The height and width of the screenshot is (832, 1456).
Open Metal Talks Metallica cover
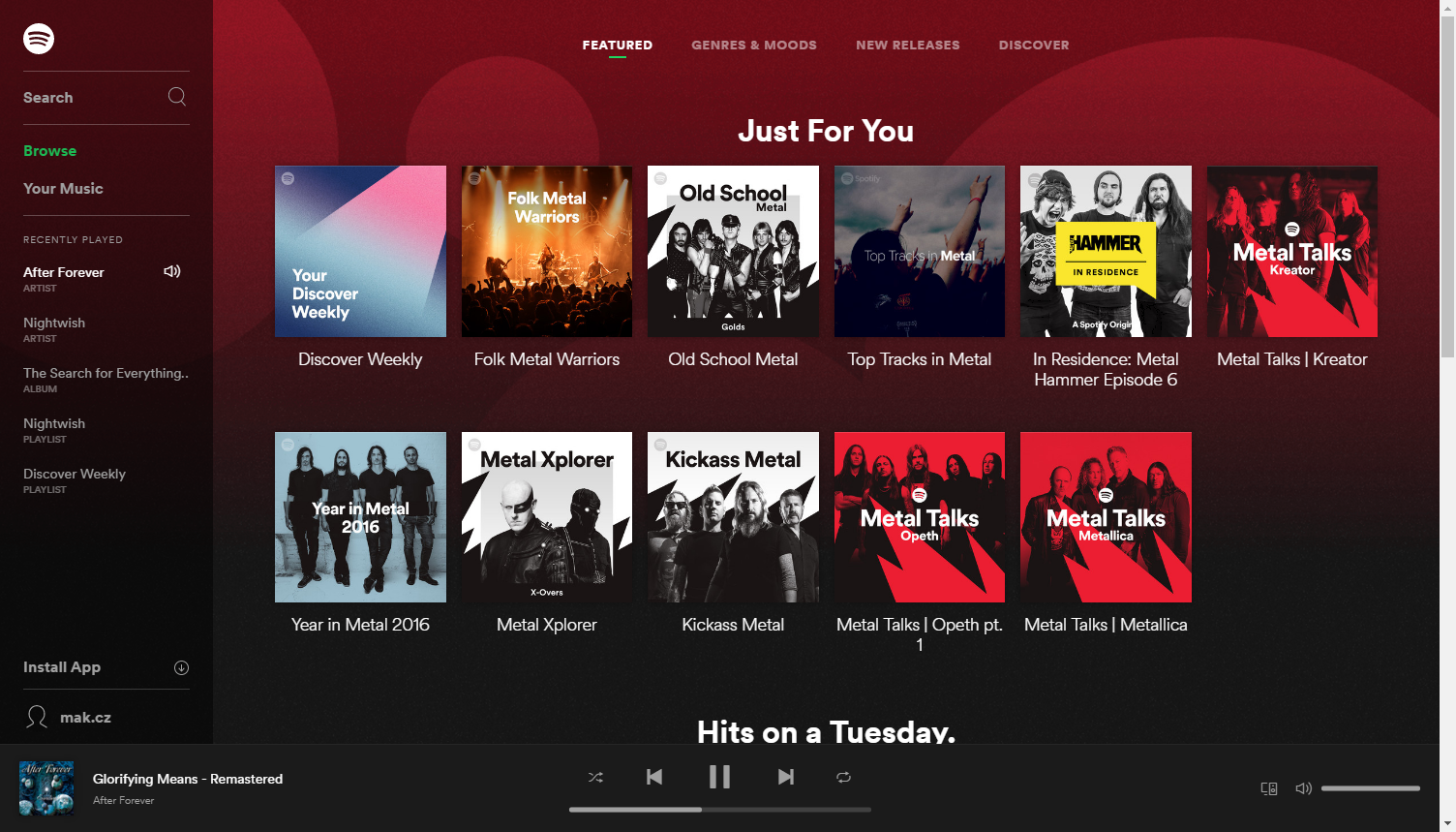point(1106,517)
